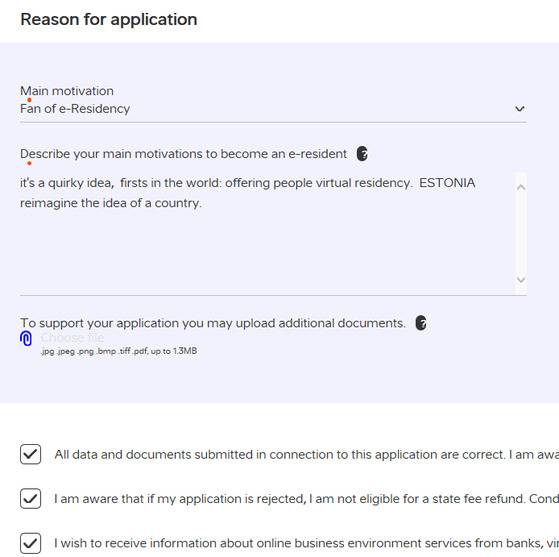This screenshot has height=557, width=559.
Task: Click the textarea scroll up arrow
Action: tap(521, 187)
